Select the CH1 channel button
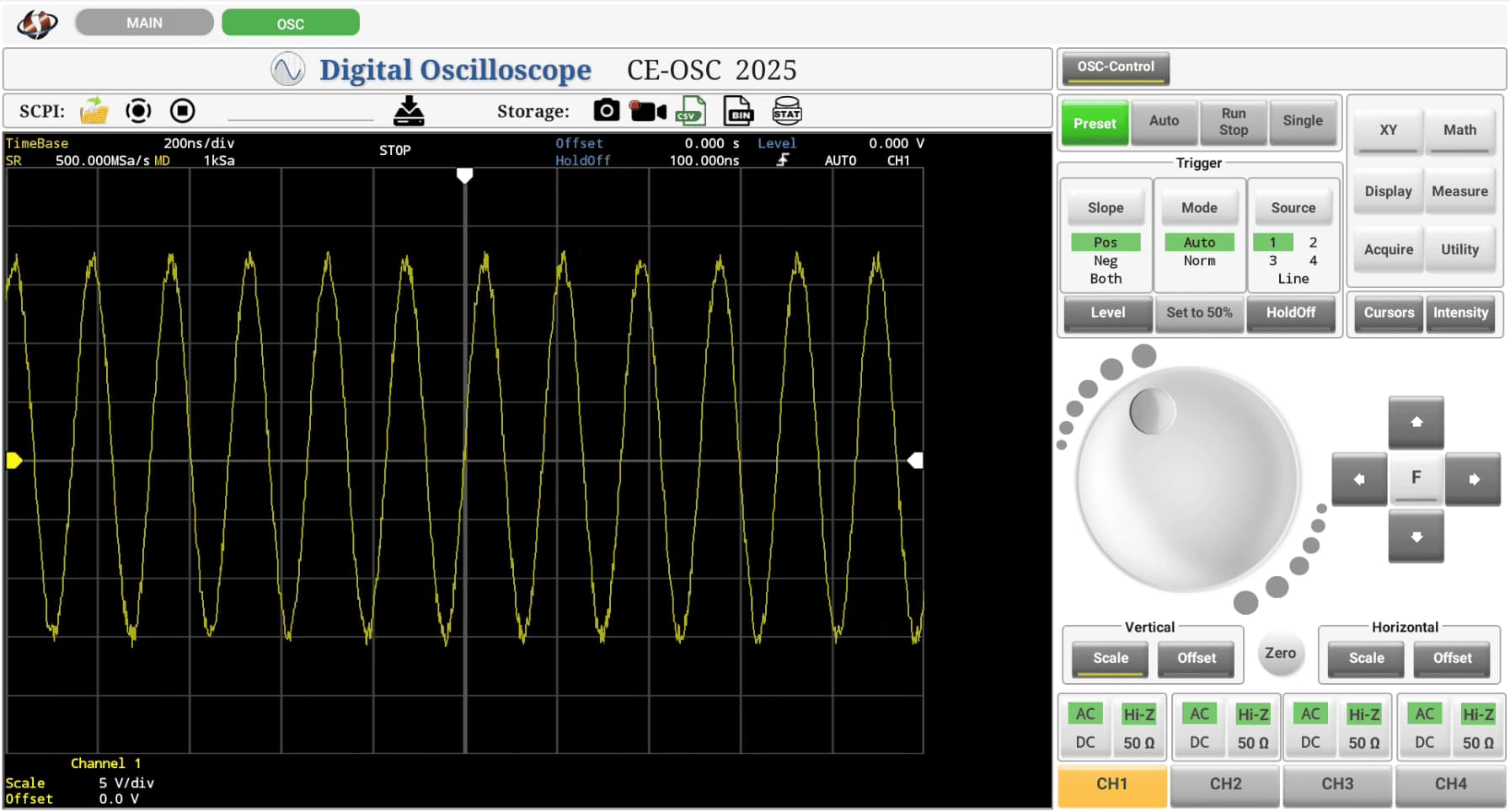The image size is (1510, 812). click(1112, 785)
